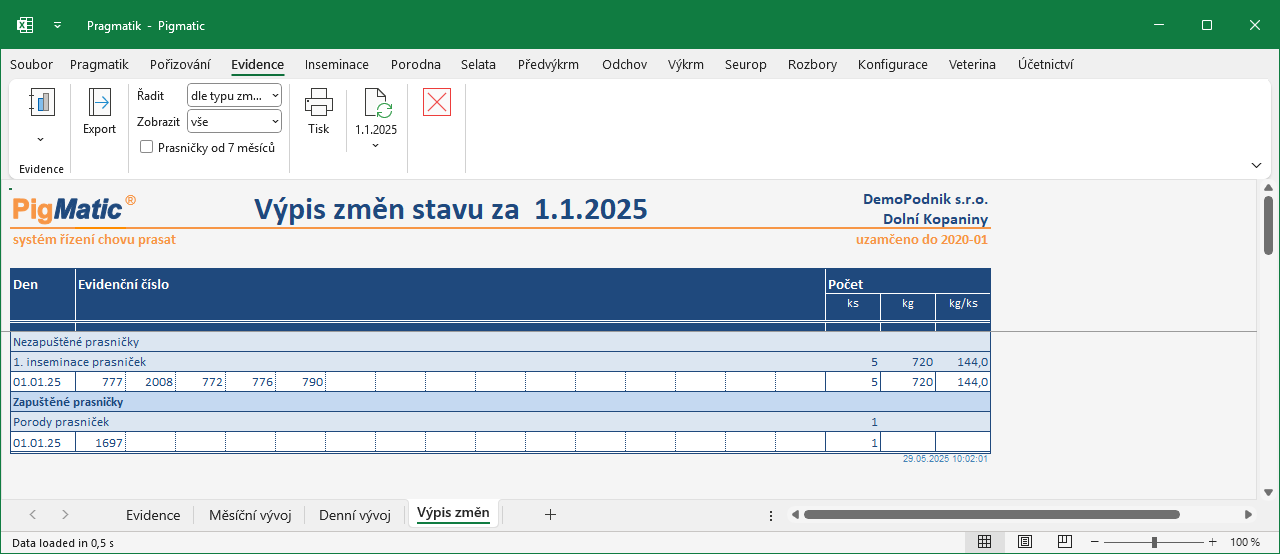Image resolution: width=1280 pixels, height=554 pixels.
Task: Open the Výkrm tab
Action: click(686, 64)
